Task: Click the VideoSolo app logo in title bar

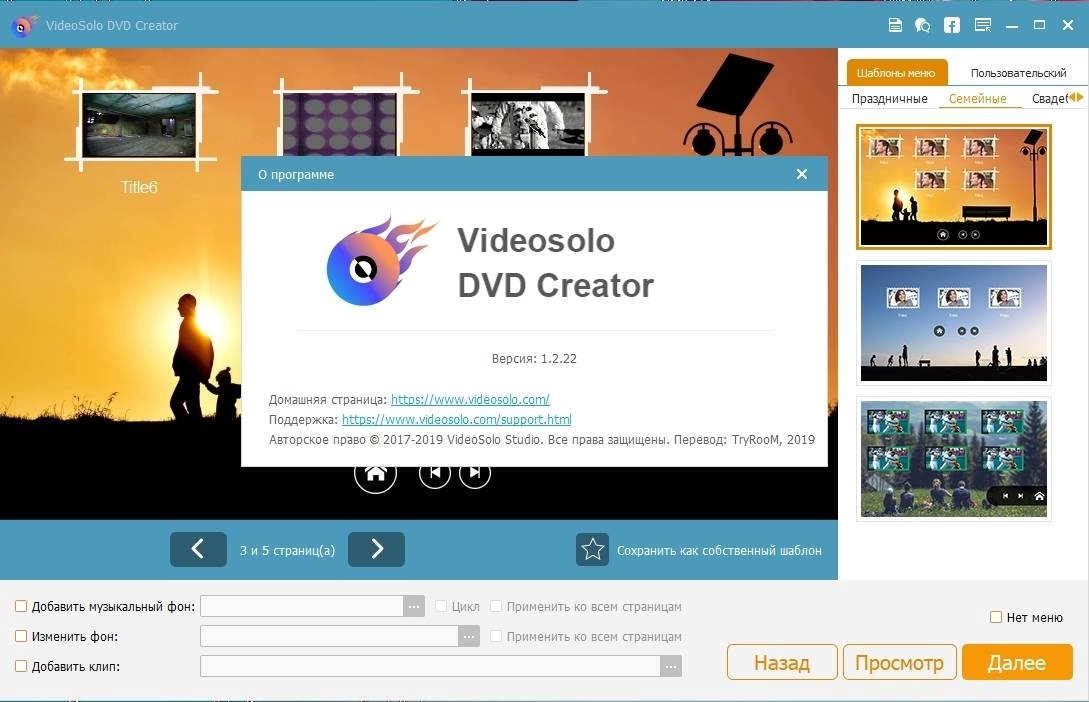Action: [x=24, y=26]
